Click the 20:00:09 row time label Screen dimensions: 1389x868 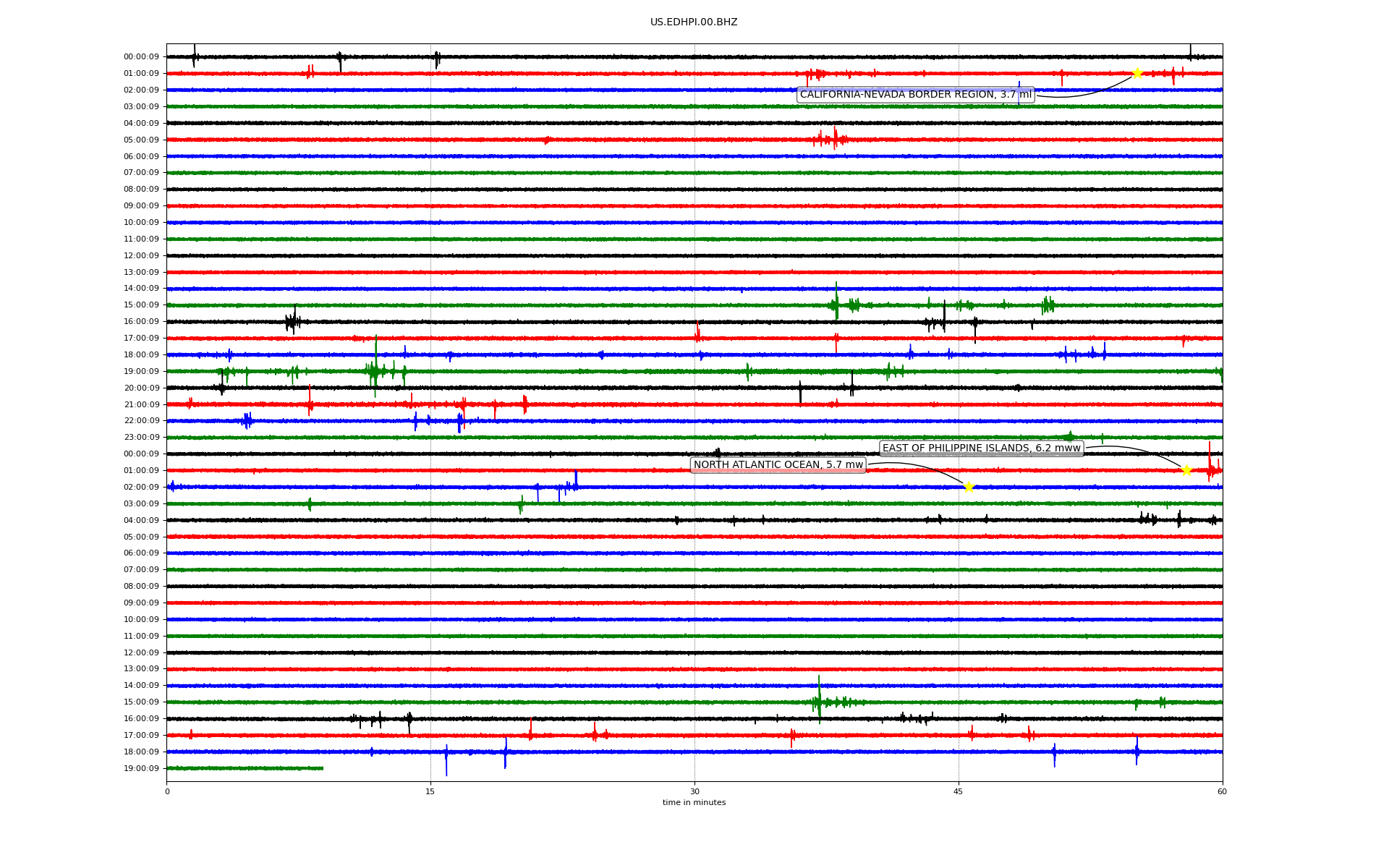[x=141, y=388]
